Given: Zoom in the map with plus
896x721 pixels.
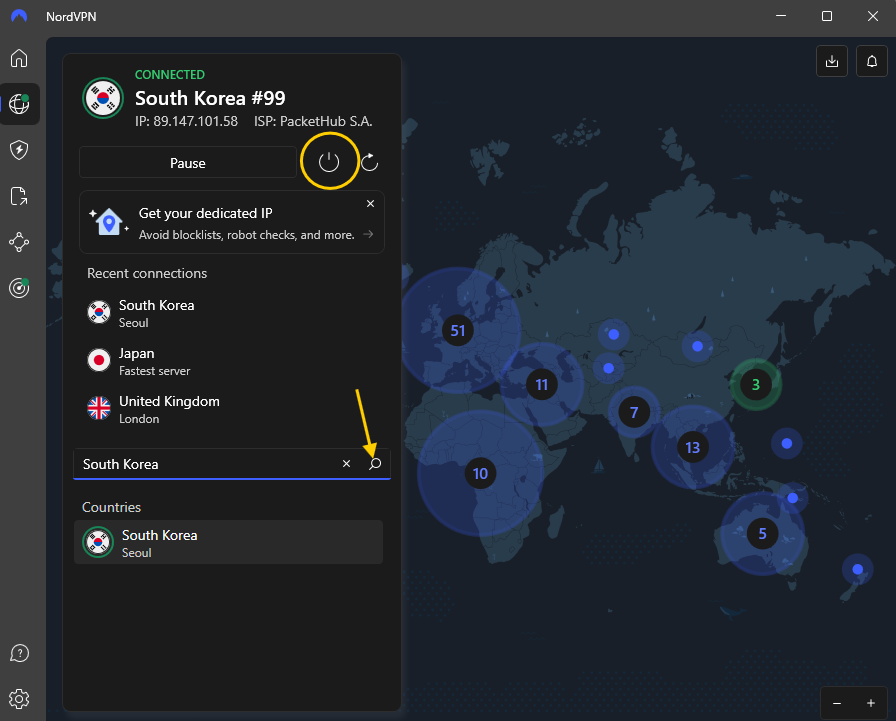Looking at the screenshot, I should click(x=871, y=703).
